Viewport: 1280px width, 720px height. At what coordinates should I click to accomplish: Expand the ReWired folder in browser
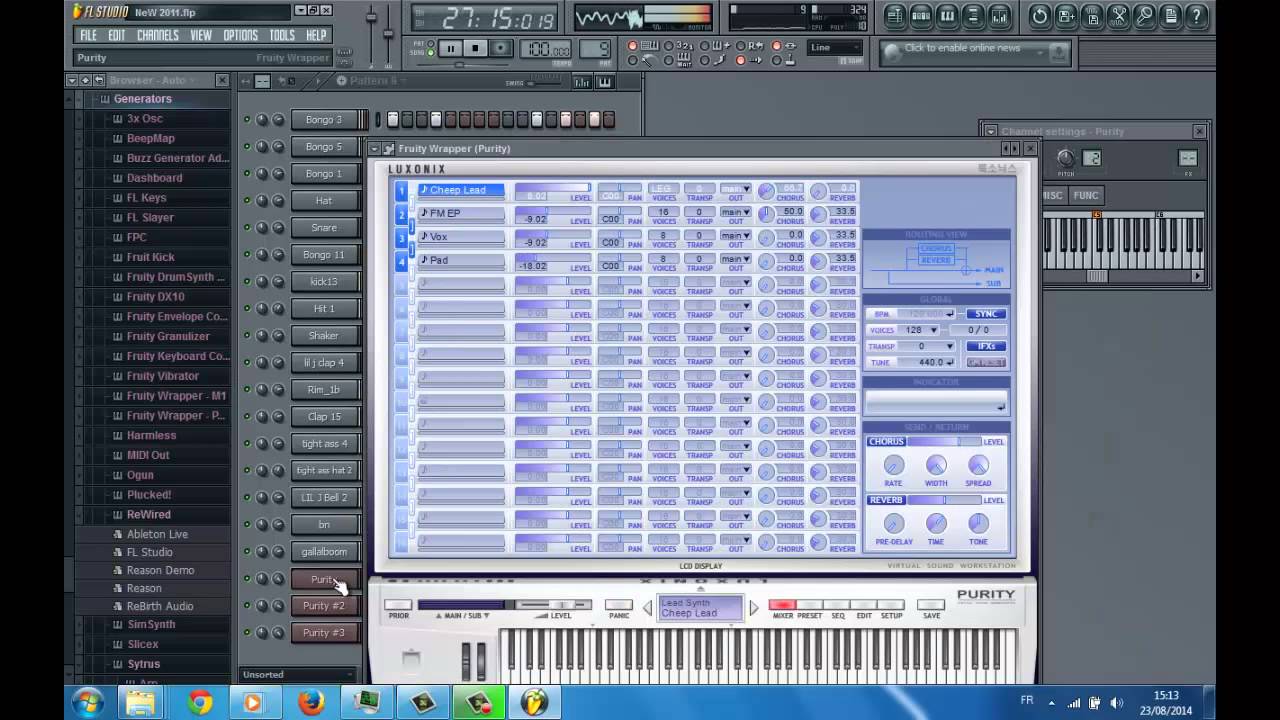[148, 514]
